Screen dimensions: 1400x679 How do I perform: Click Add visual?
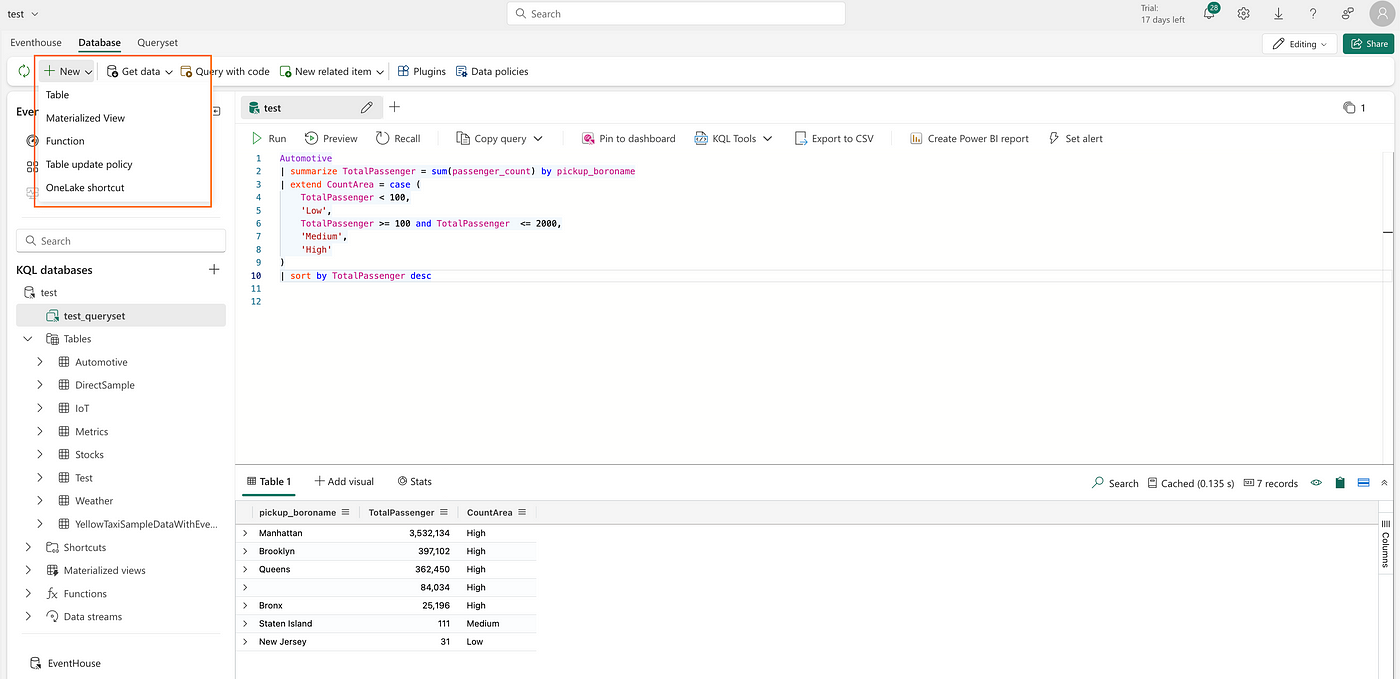click(x=344, y=482)
